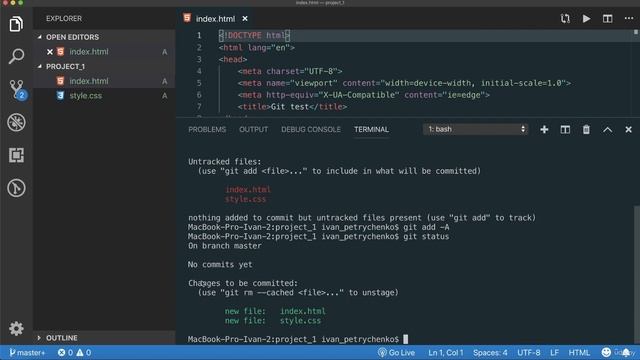Click line number 5 in gutter

click(x=199, y=83)
